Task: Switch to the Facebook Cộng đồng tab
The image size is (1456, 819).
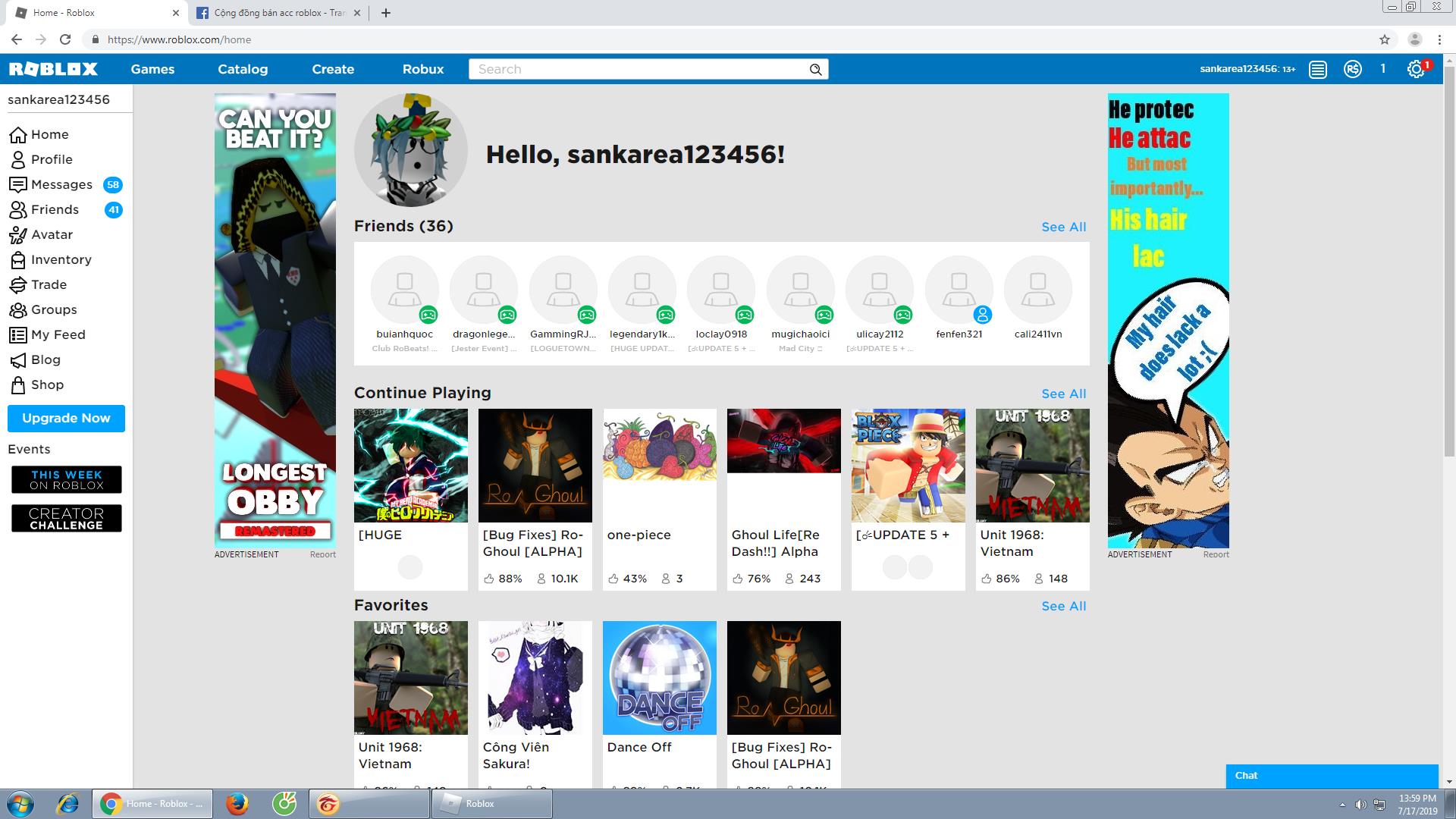Action: pos(279,13)
